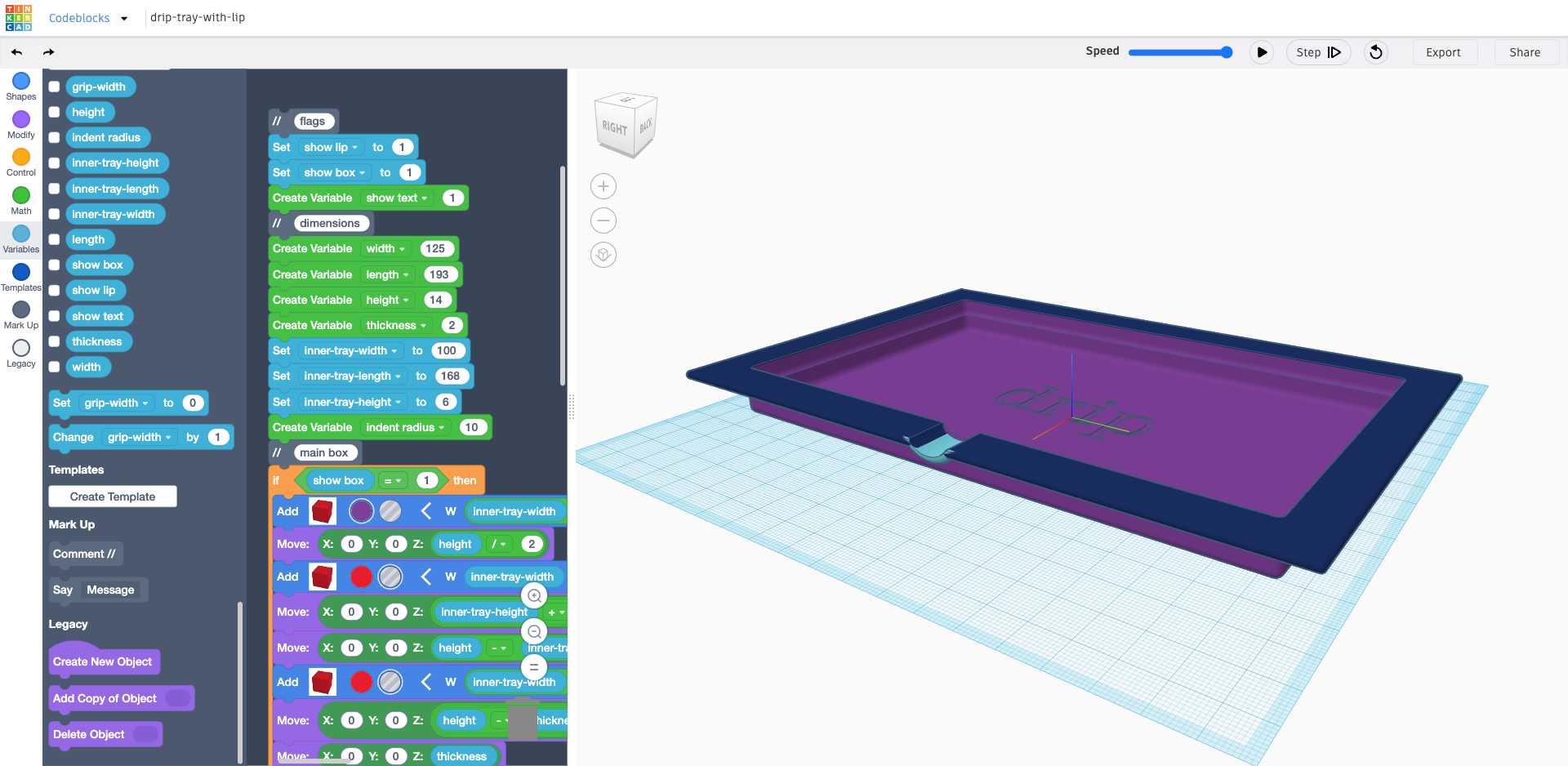Click red box shape in first Add block
This screenshot has height=766, width=1568.
323,511
